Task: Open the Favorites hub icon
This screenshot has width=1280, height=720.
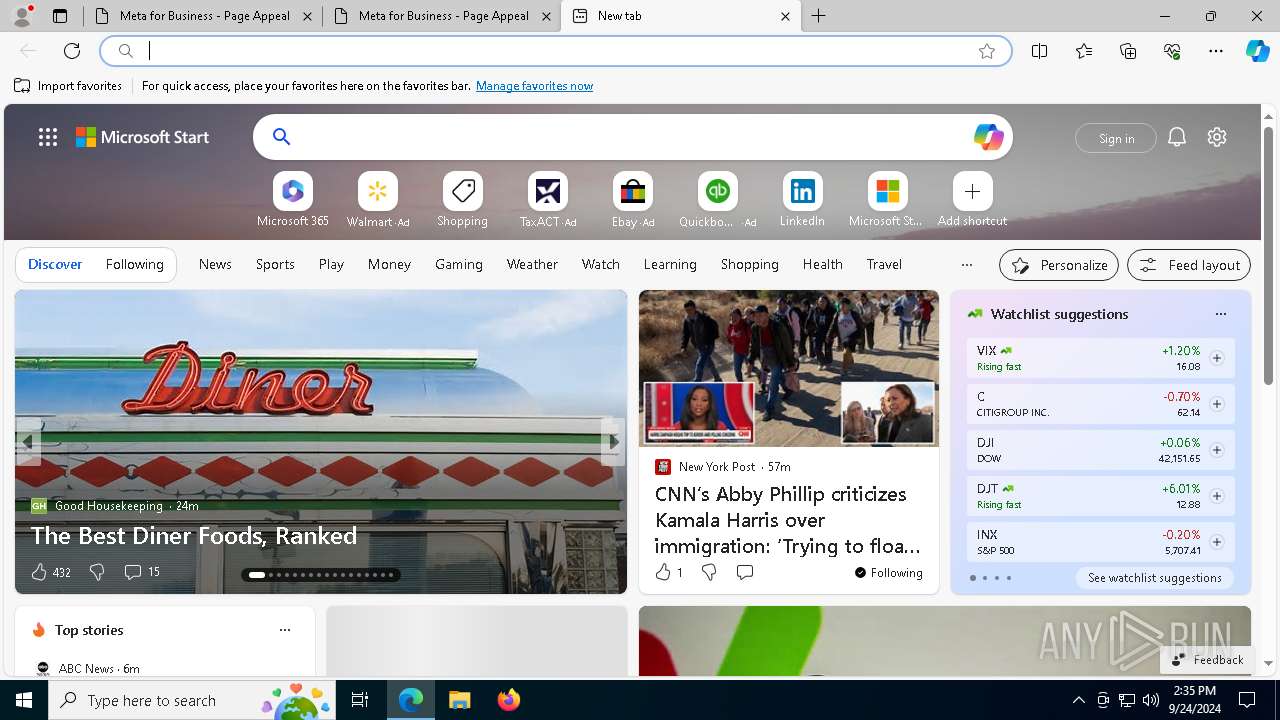Action: pyautogui.click(x=1084, y=51)
